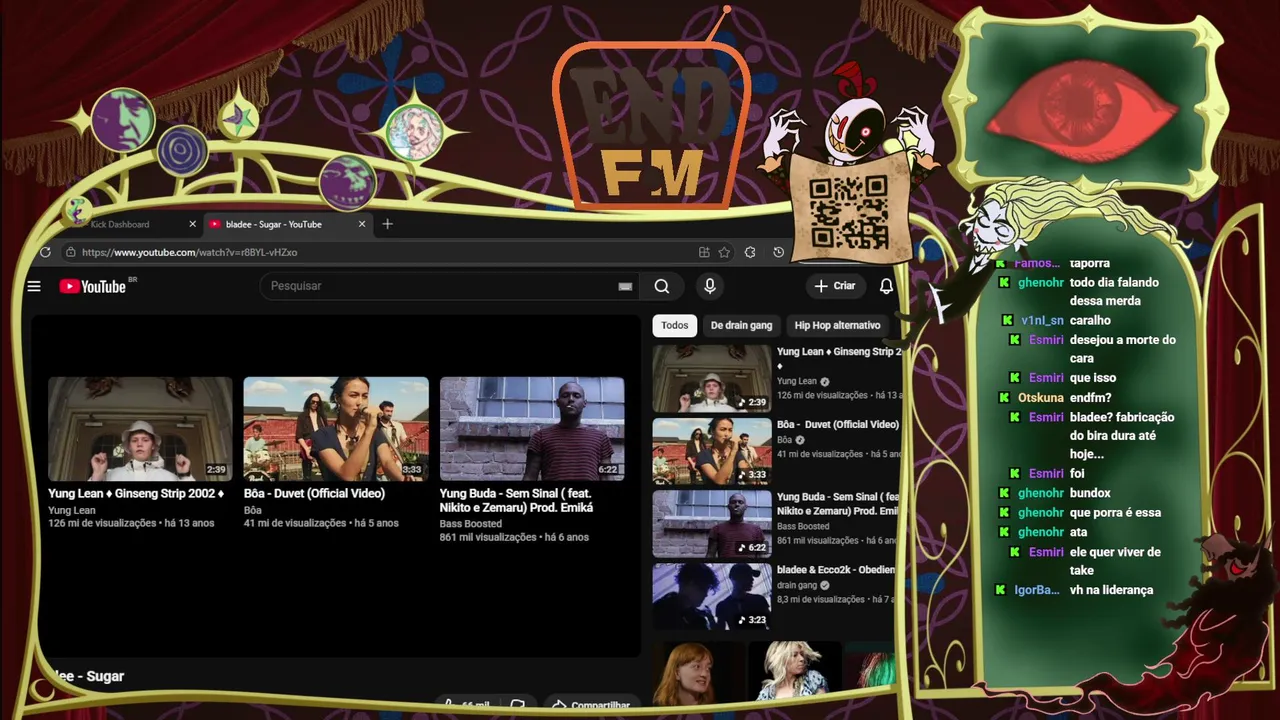Click the search magnifier button
Screen dimensions: 1280x720
pyautogui.click(x=662, y=286)
